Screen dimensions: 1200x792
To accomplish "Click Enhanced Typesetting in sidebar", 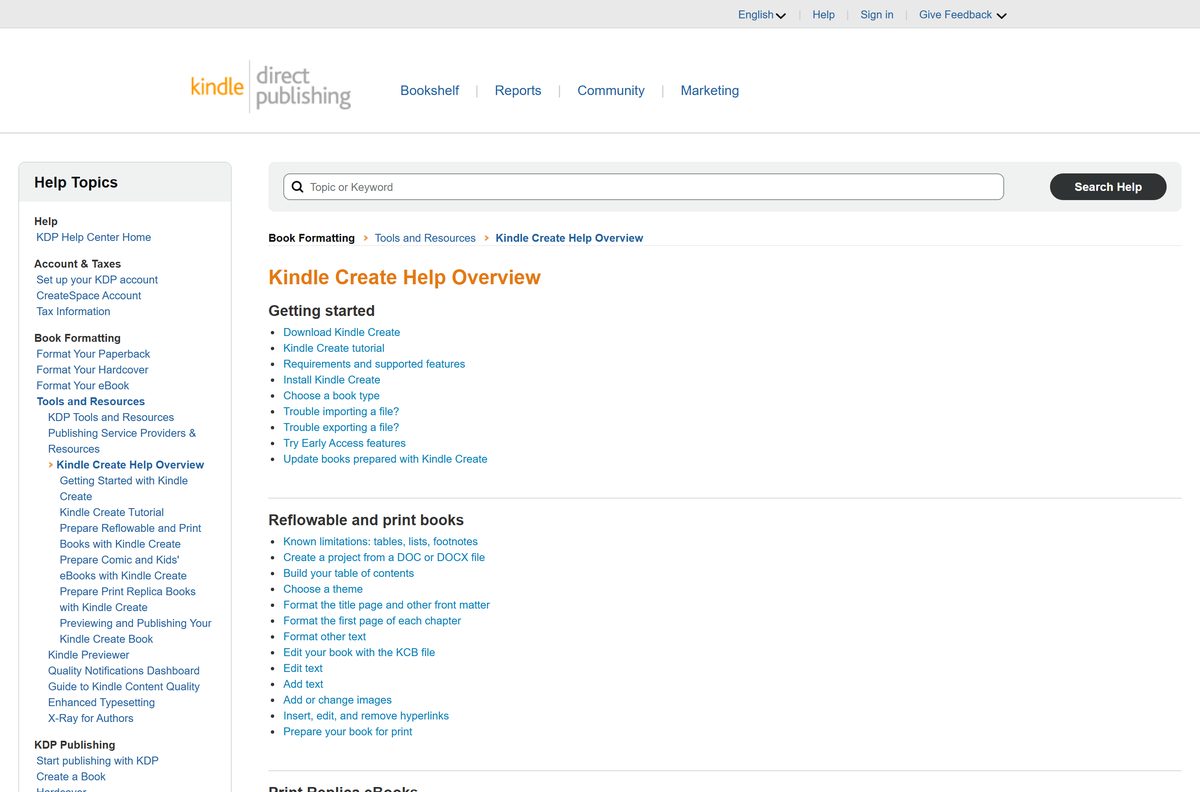I will tap(102, 703).
